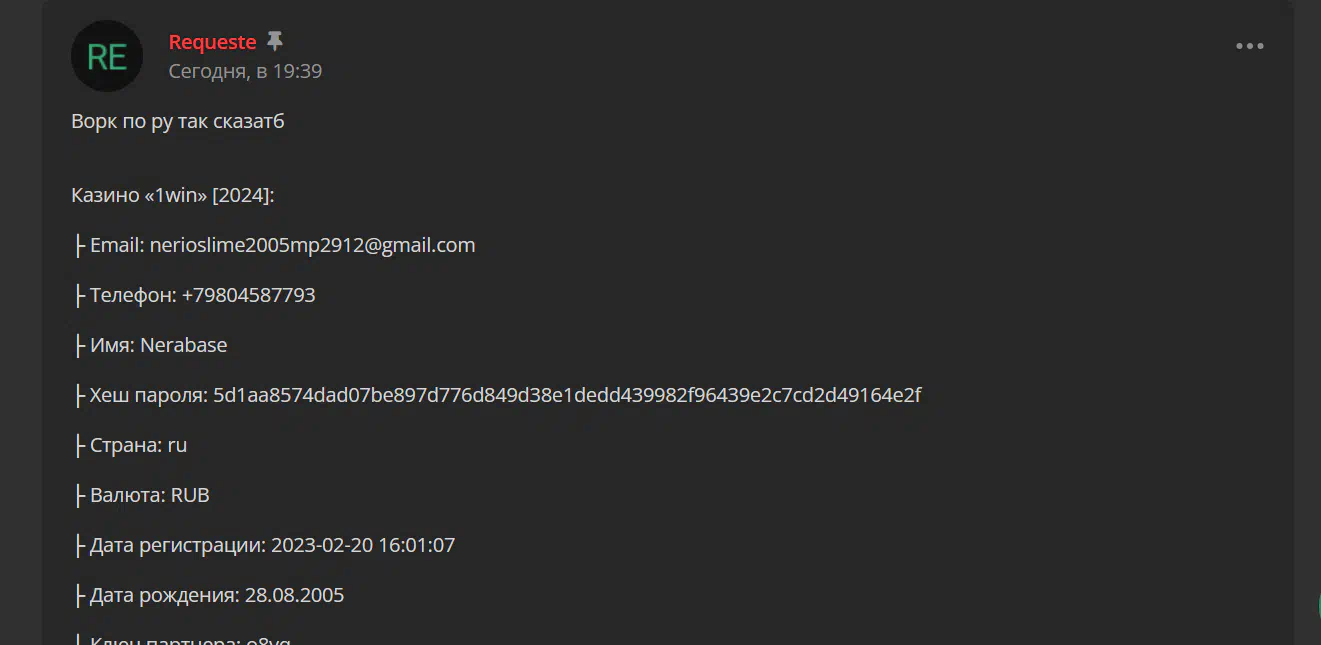Open the RE profile avatar
Image resolution: width=1321 pixels, height=645 pixels.
point(107,56)
